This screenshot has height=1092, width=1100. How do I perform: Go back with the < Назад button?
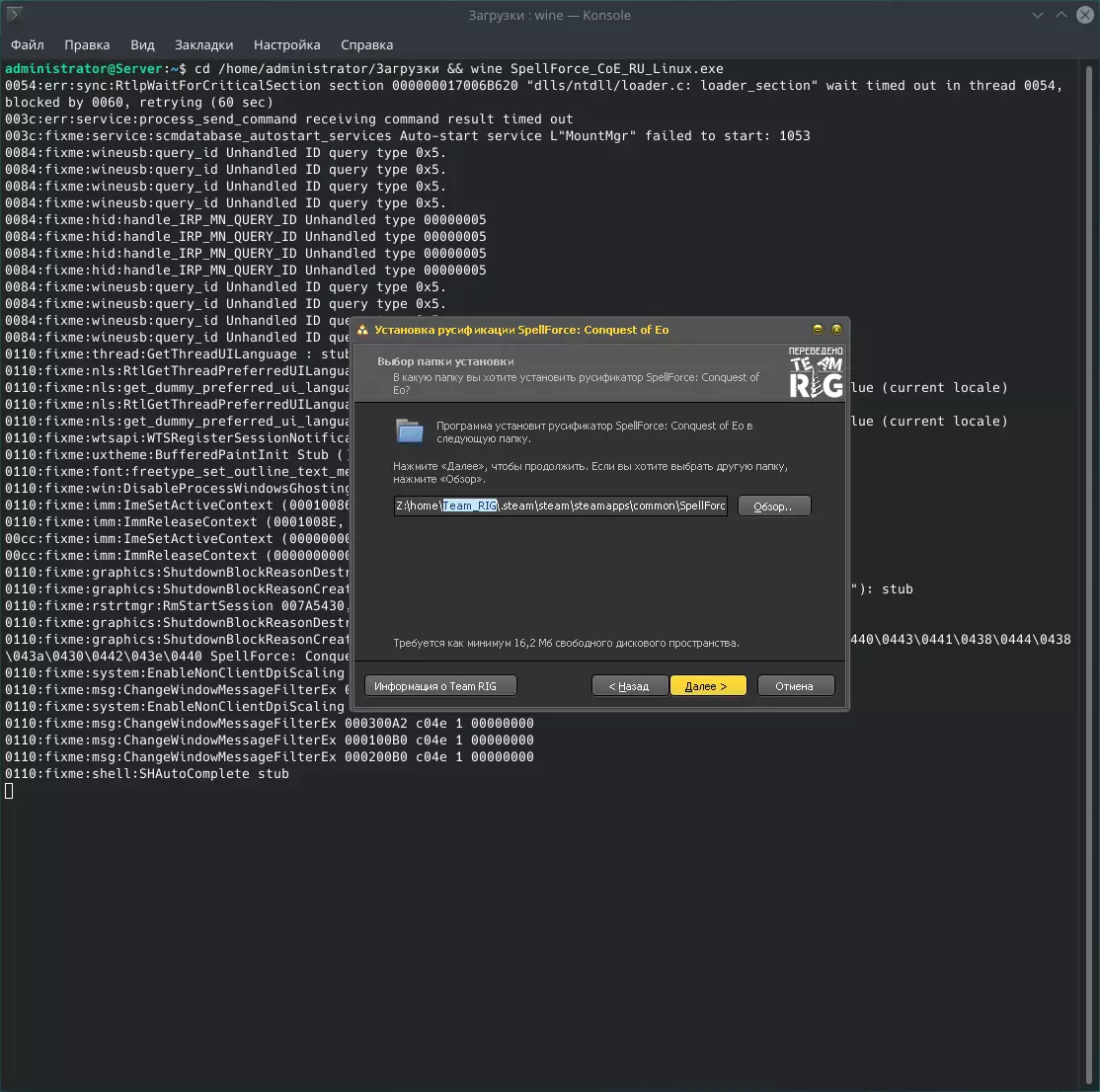[629, 686]
